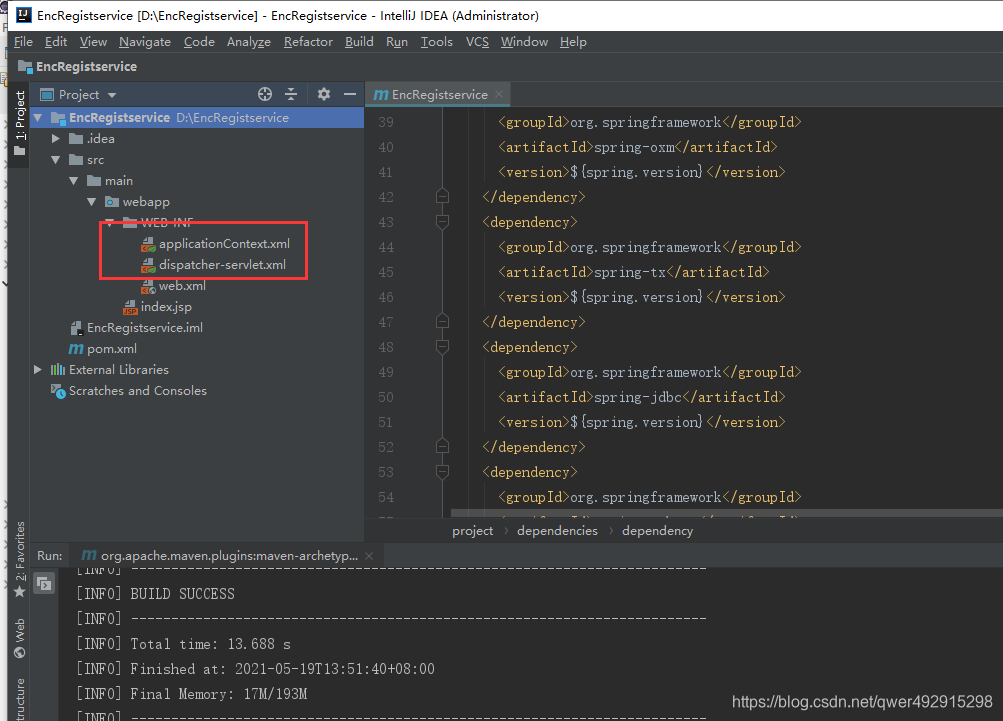Toggle code fold at line 48
1003x721 pixels.
(x=442, y=347)
